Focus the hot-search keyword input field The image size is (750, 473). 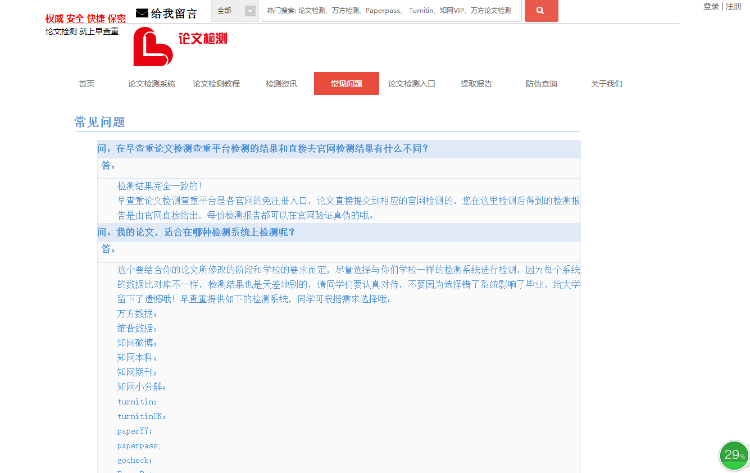pyautogui.click(x=391, y=11)
